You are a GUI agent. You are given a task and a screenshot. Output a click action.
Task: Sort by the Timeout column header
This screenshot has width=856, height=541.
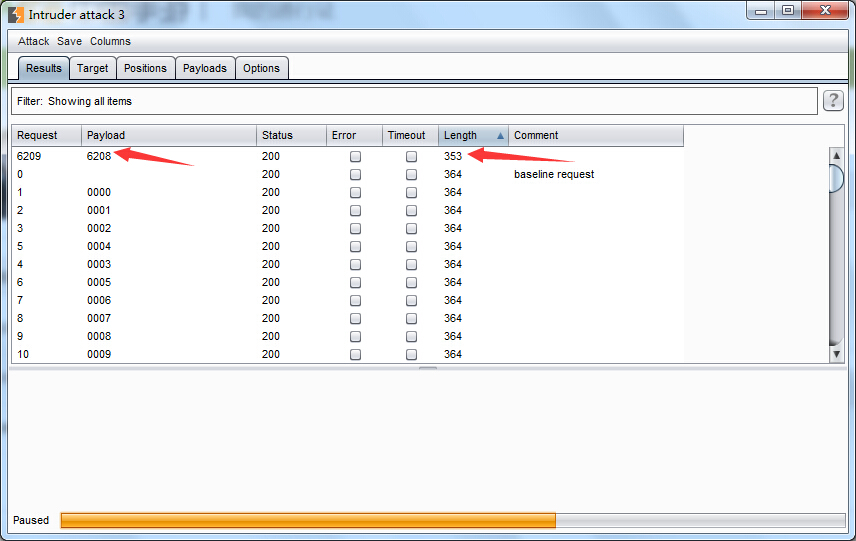[x=410, y=135]
